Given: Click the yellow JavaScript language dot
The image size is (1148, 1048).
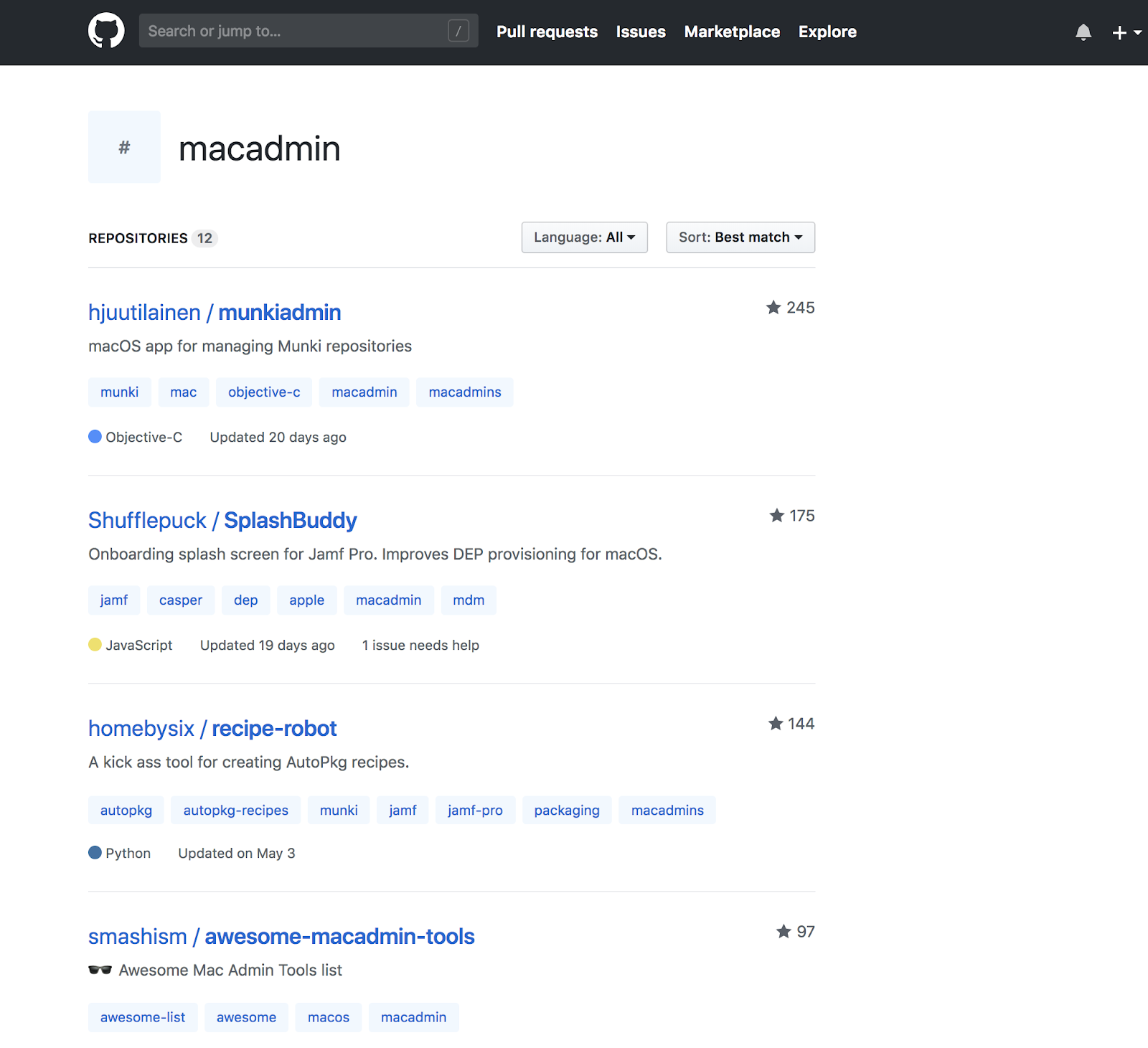Looking at the screenshot, I should [95, 645].
